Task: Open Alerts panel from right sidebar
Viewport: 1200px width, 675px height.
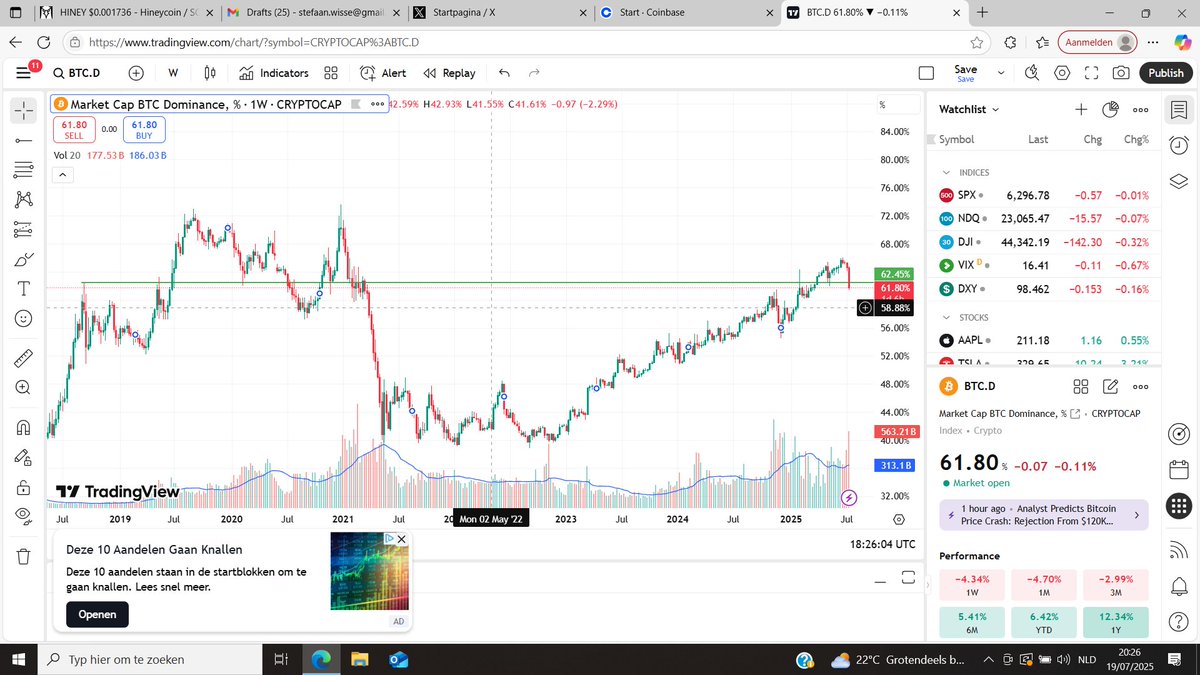Action: [1179, 144]
